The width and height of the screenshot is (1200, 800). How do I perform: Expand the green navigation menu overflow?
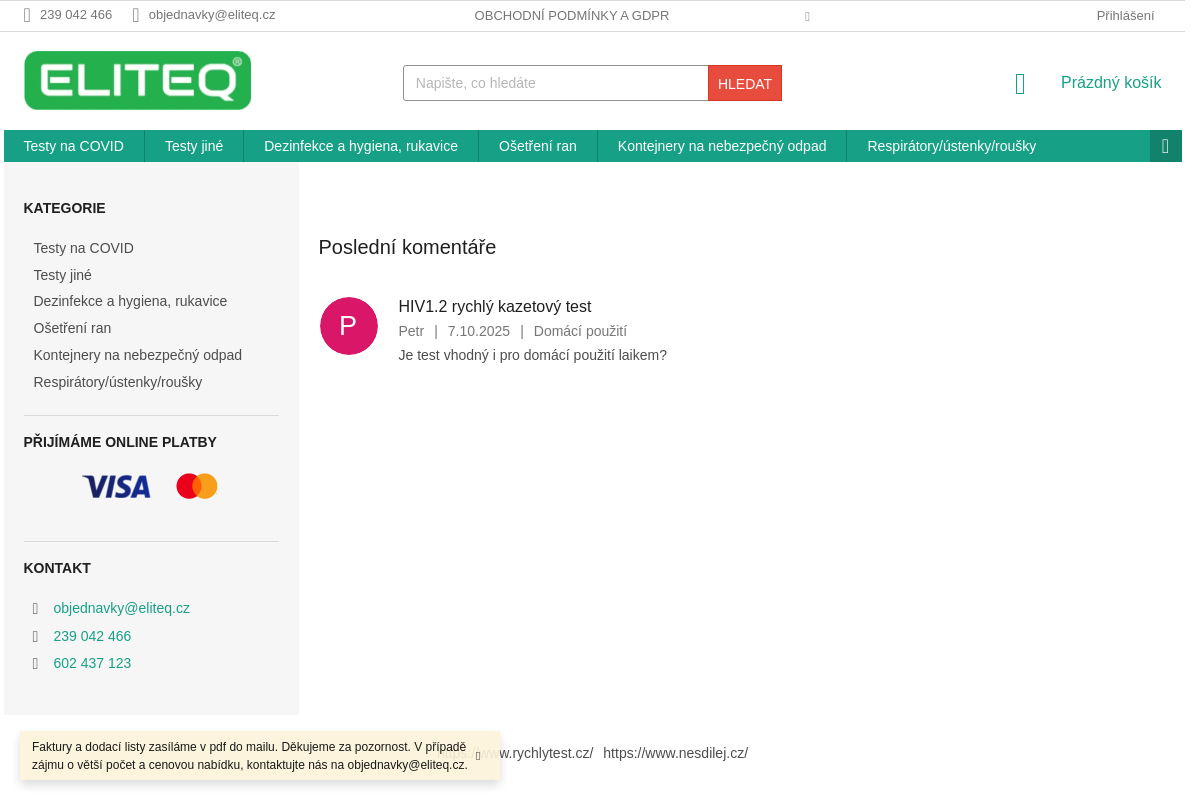pos(1165,146)
